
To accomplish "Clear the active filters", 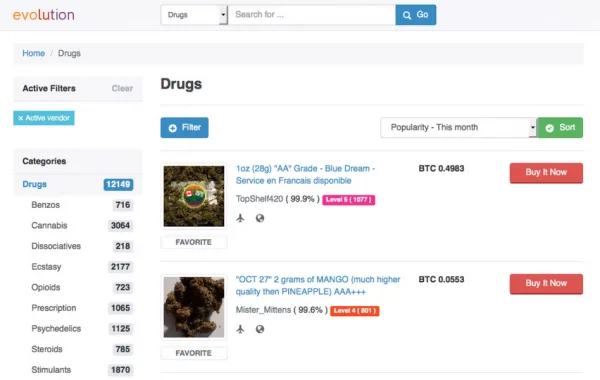I will [x=122, y=88].
